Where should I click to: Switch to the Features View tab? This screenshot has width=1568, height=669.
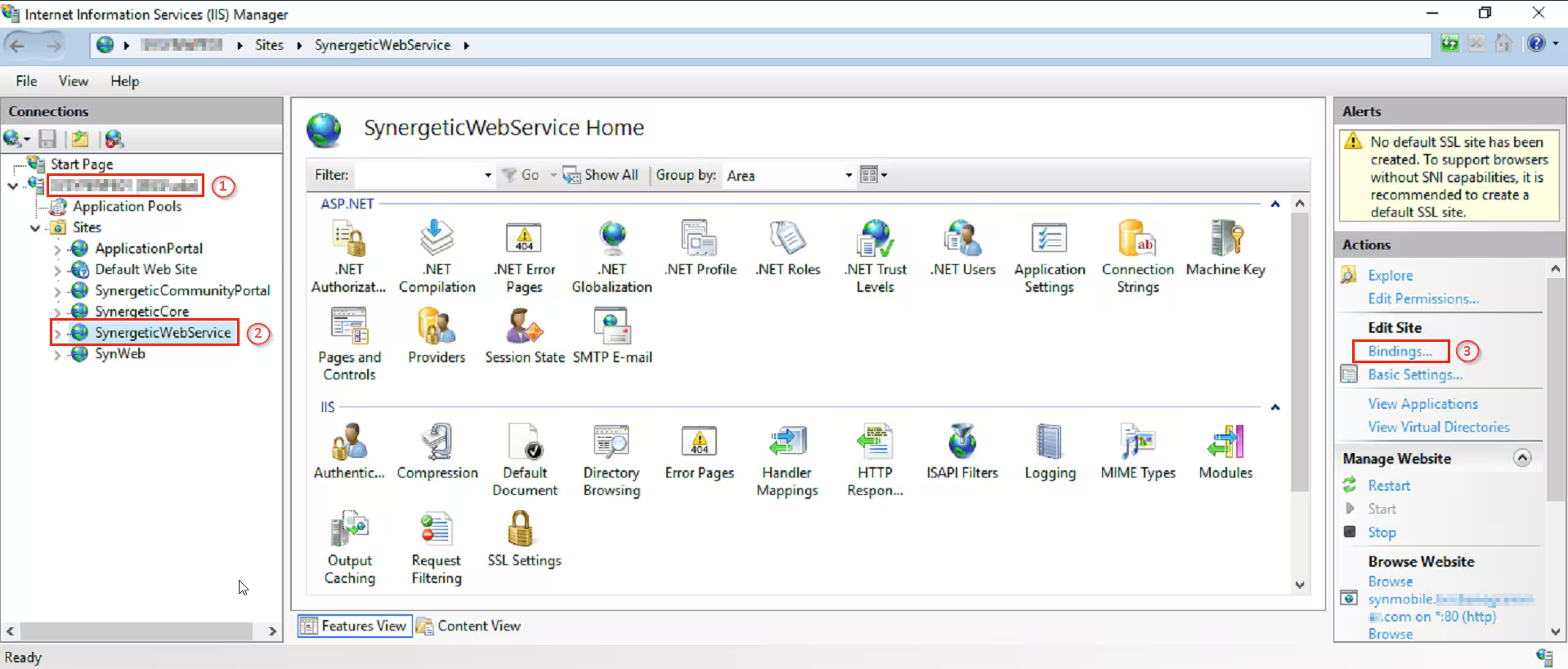coord(355,626)
